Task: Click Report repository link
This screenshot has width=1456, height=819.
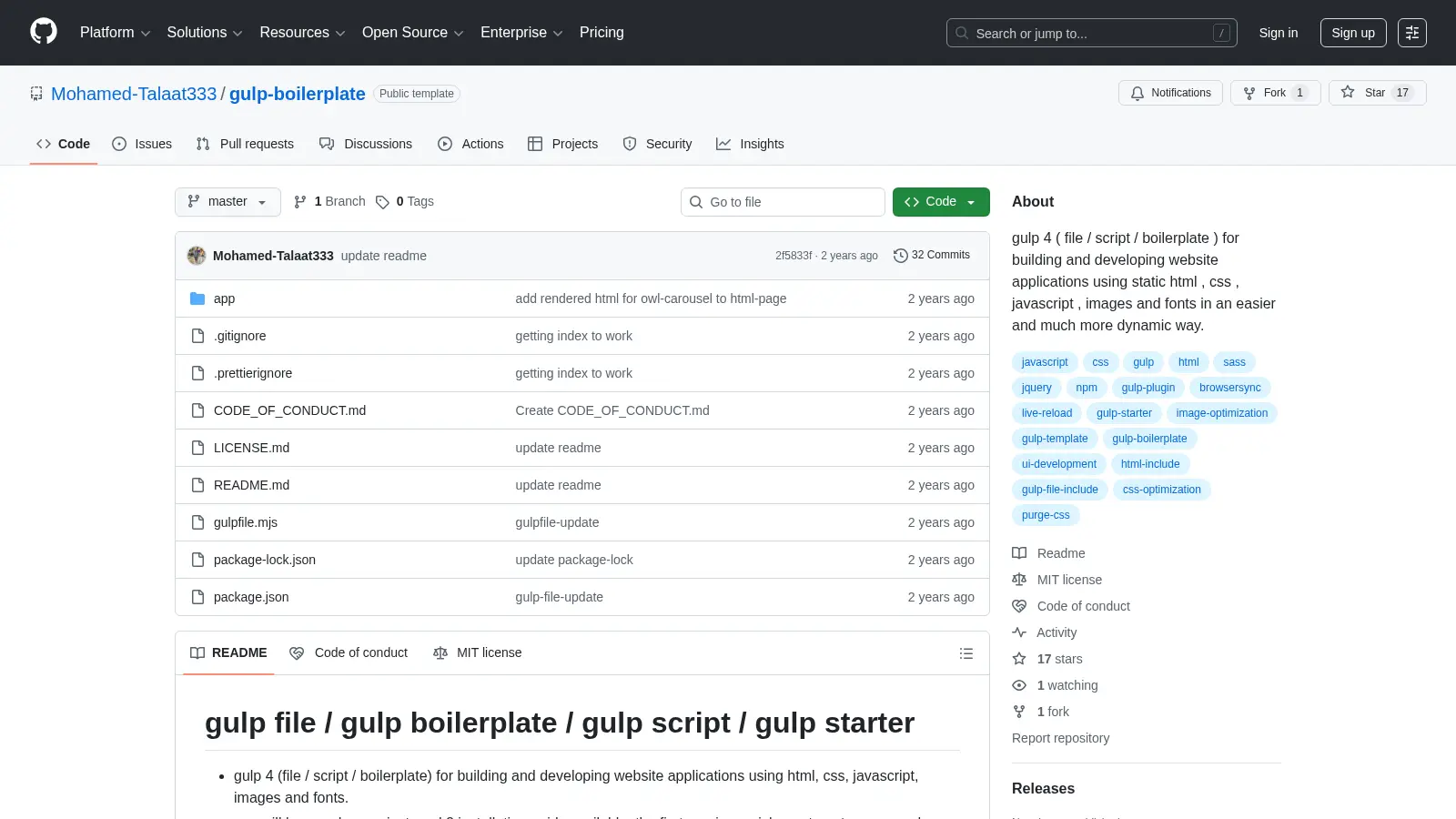Action: click(x=1060, y=738)
